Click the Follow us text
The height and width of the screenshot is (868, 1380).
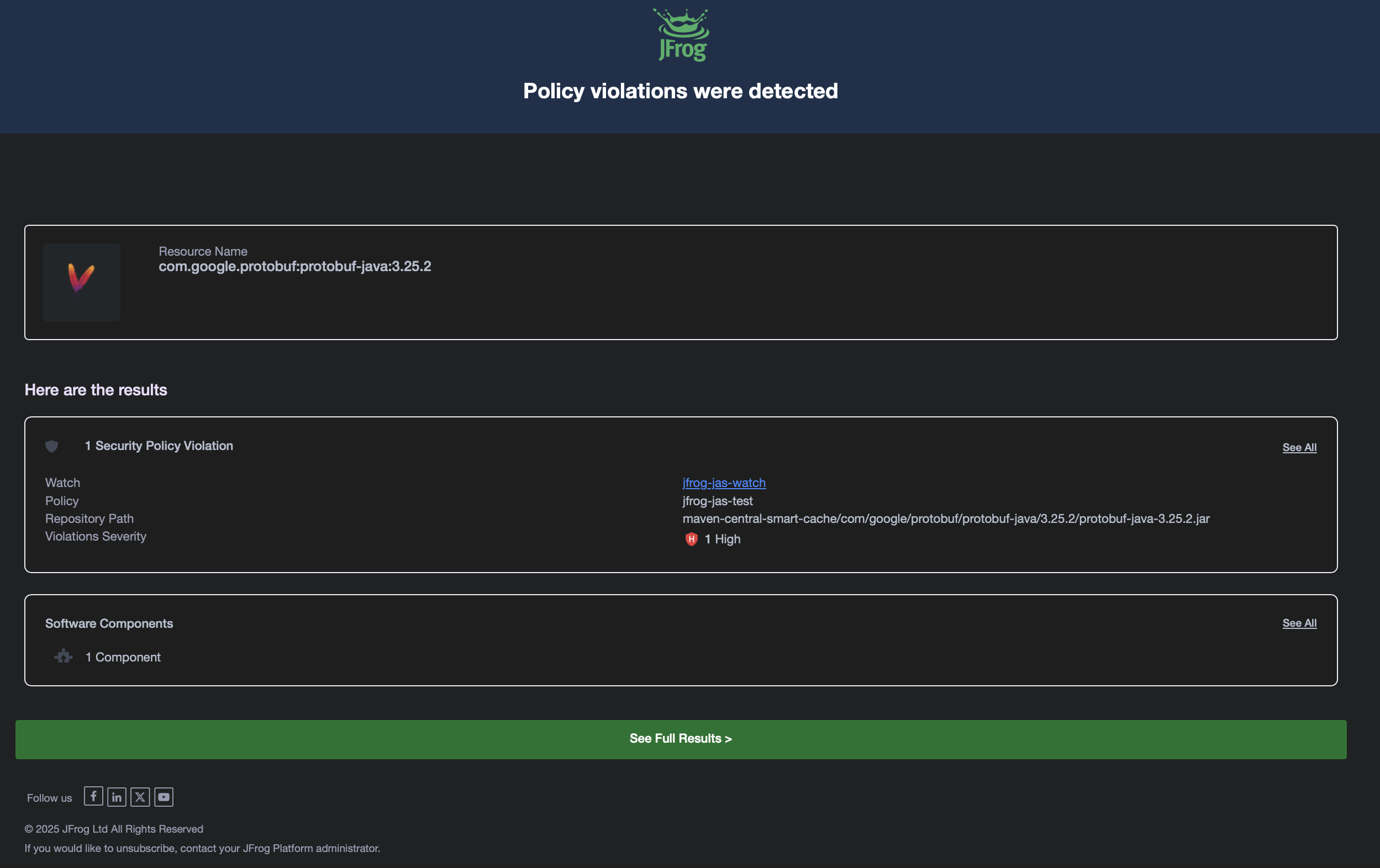tap(49, 797)
